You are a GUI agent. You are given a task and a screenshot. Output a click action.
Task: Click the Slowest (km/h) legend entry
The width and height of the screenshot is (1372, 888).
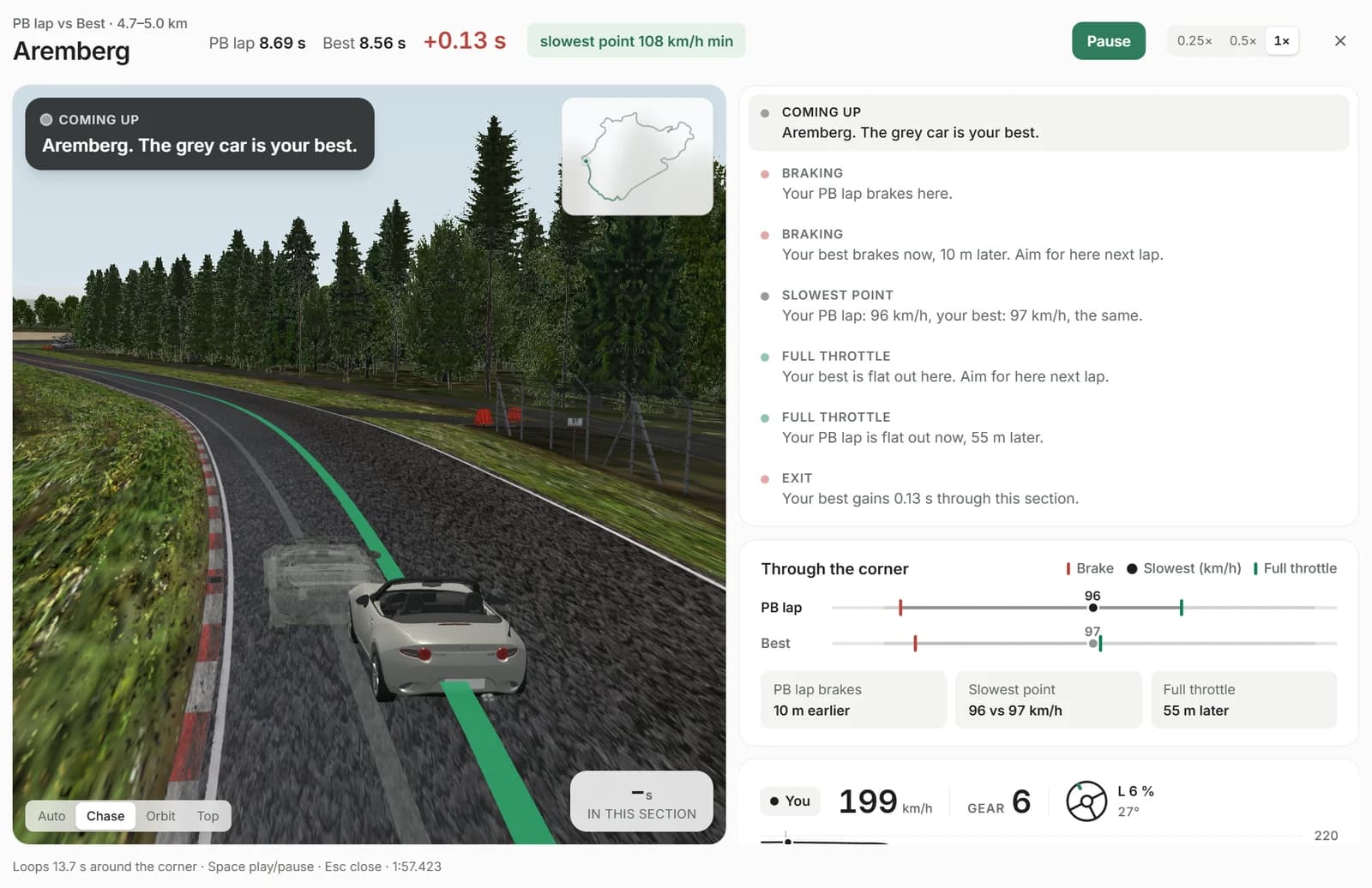[x=1184, y=568]
